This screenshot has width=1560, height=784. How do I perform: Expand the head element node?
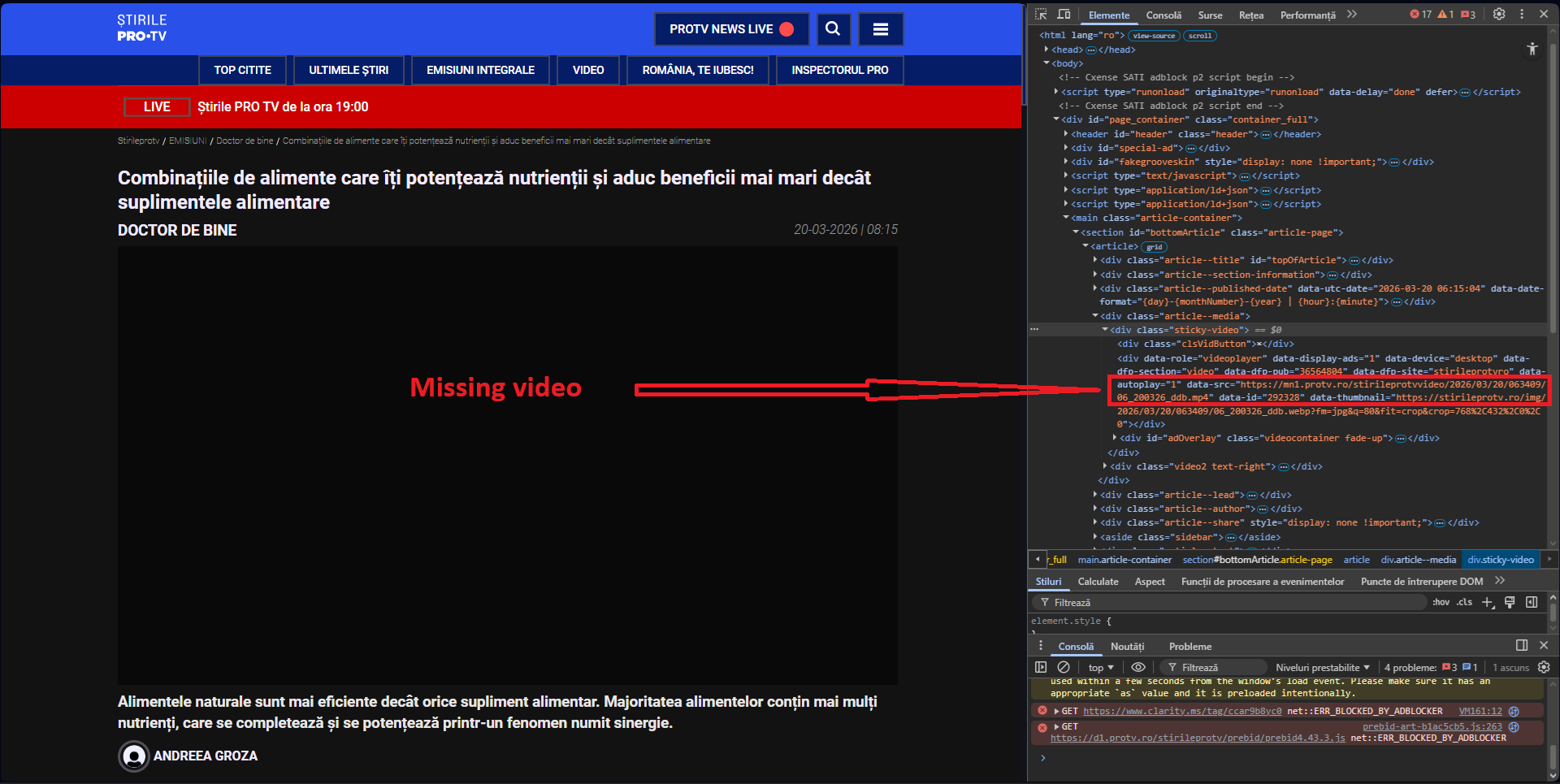click(x=1046, y=50)
